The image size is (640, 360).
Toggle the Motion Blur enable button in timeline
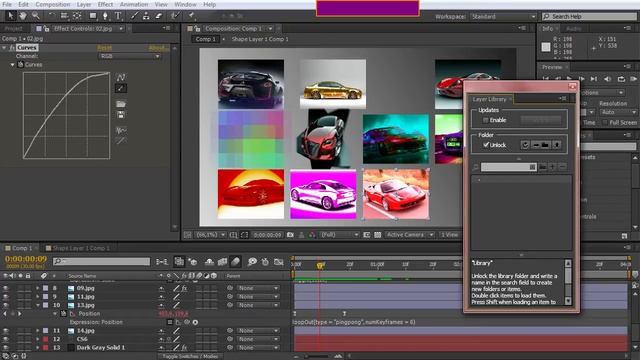236,262
